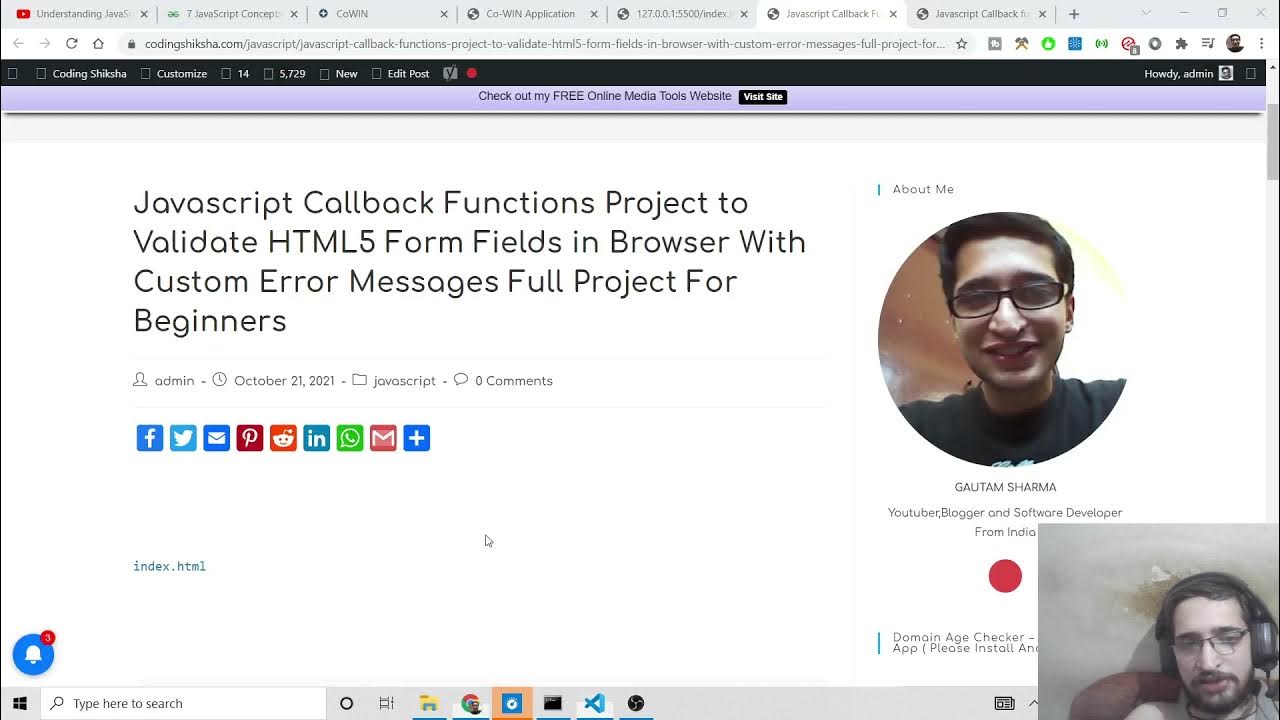This screenshot has width=1280, height=720.
Task: Open the tab search dropdown arrow
Action: coord(1146,14)
